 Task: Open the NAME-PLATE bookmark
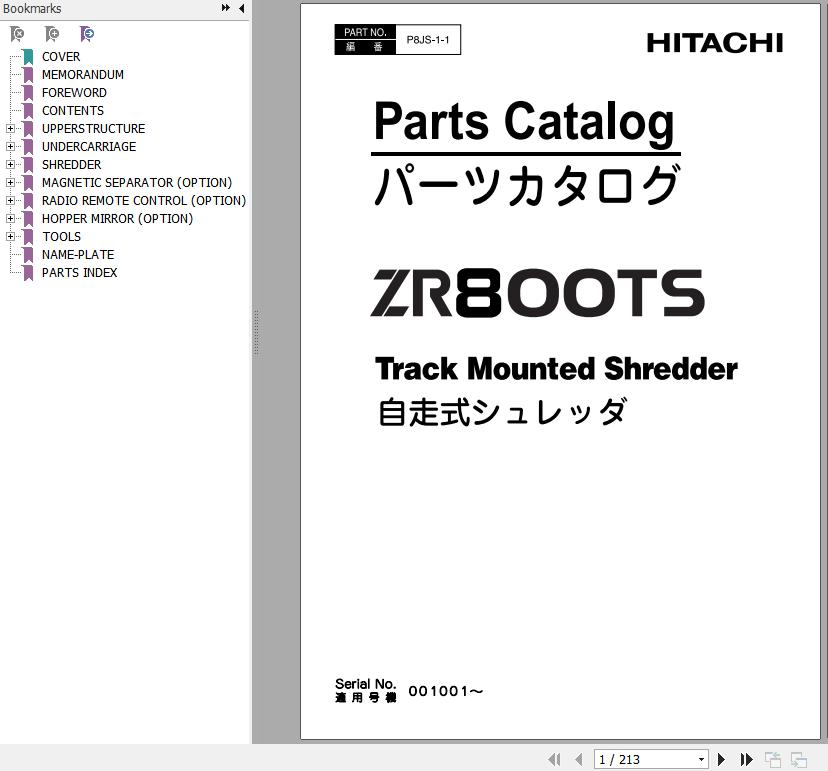click(78, 255)
